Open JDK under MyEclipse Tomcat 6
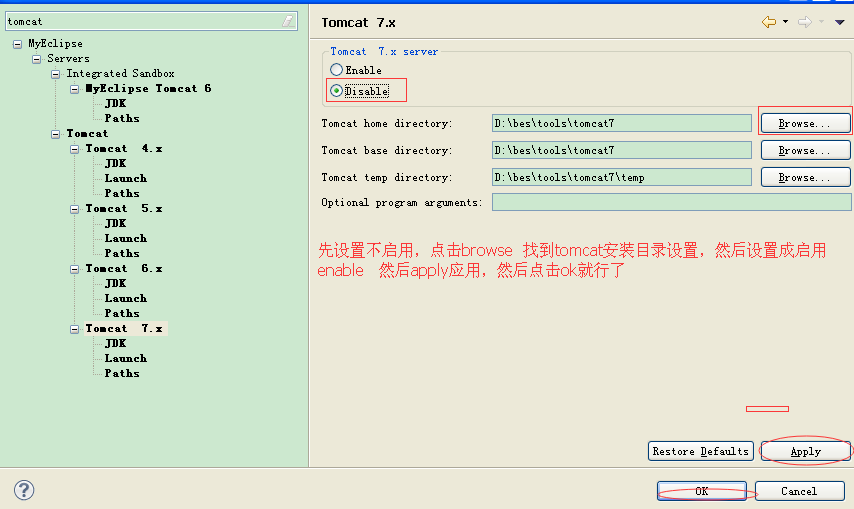Image resolution: width=854 pixels, height=509 pixels. pos(115,103)
